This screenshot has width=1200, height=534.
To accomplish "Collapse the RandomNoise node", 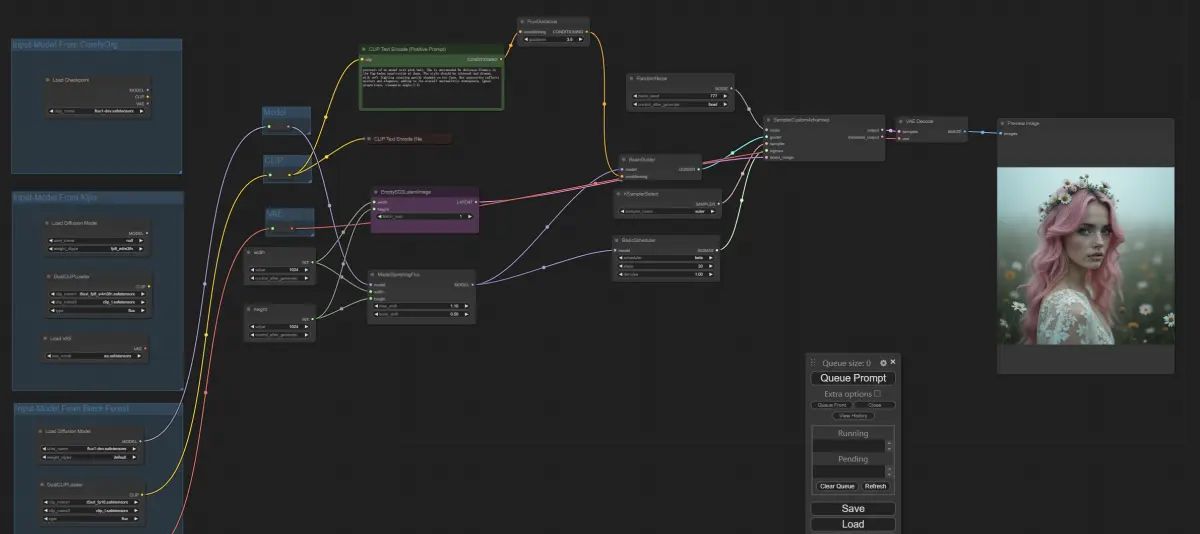I will pos(634,78).
